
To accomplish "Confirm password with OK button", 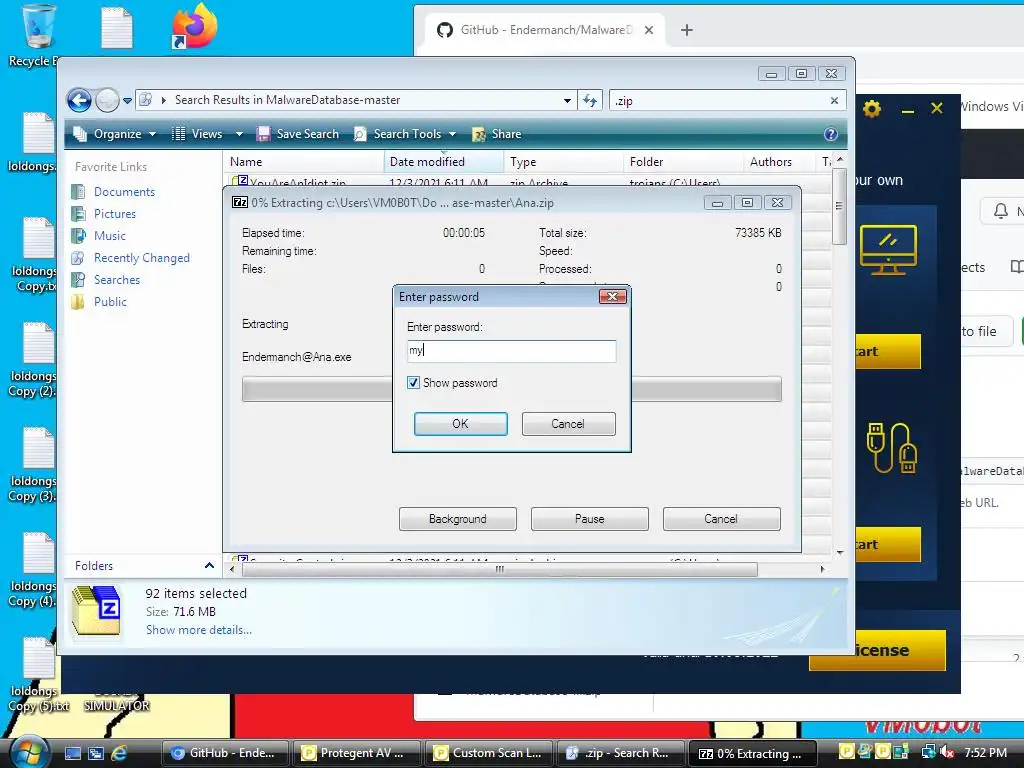I will (x=460, y=424).
